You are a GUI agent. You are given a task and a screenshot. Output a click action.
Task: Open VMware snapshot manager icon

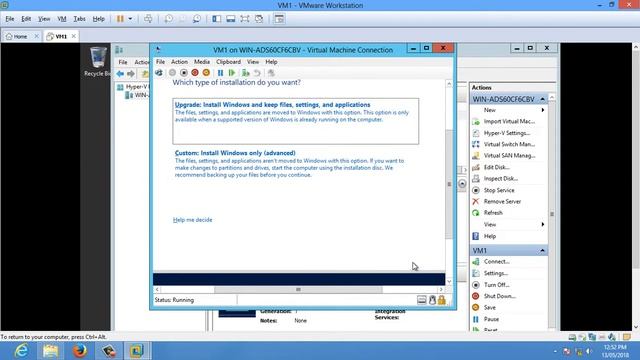197,19
